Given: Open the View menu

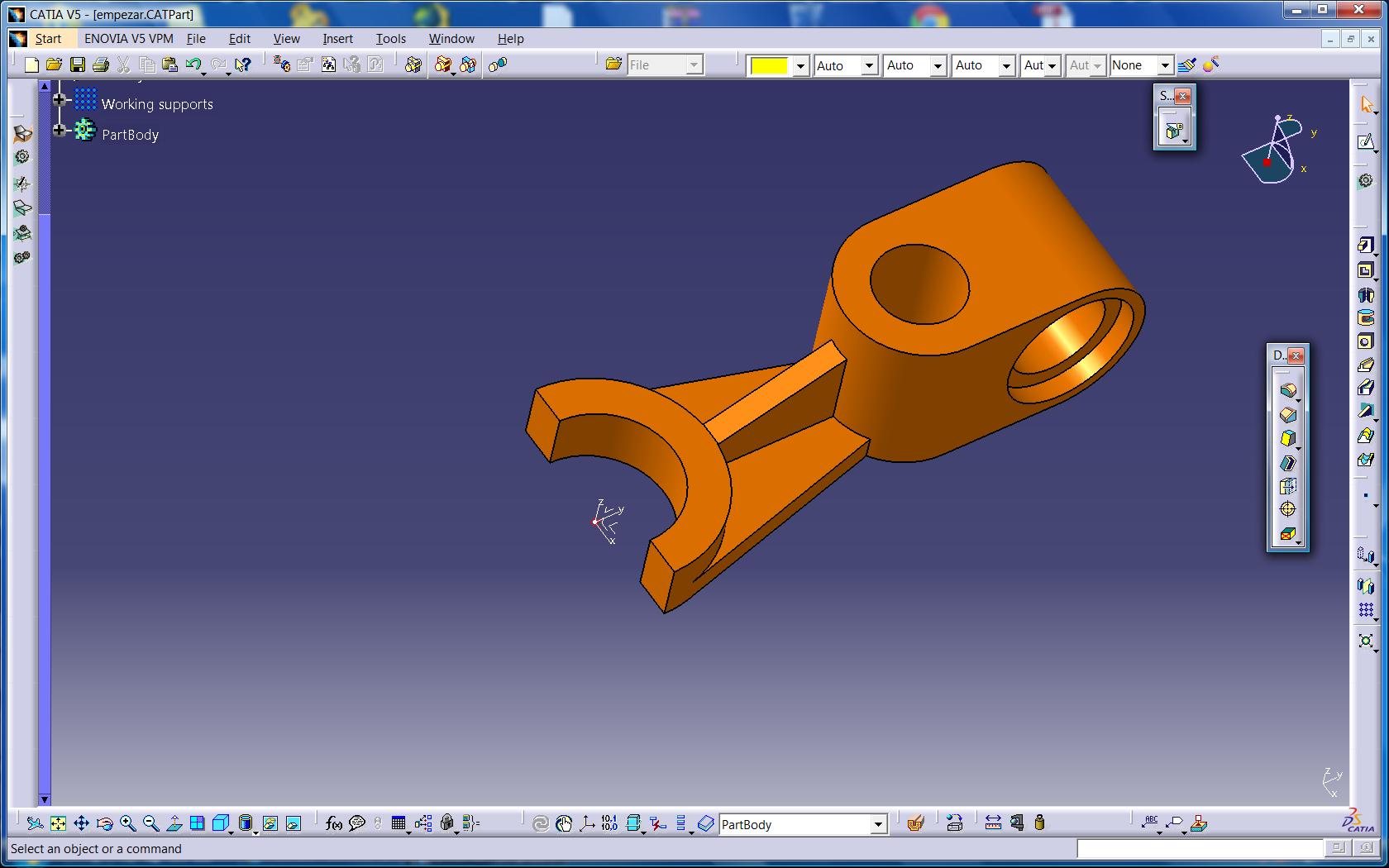Looking at the screenshot, I should pos(287,39).
